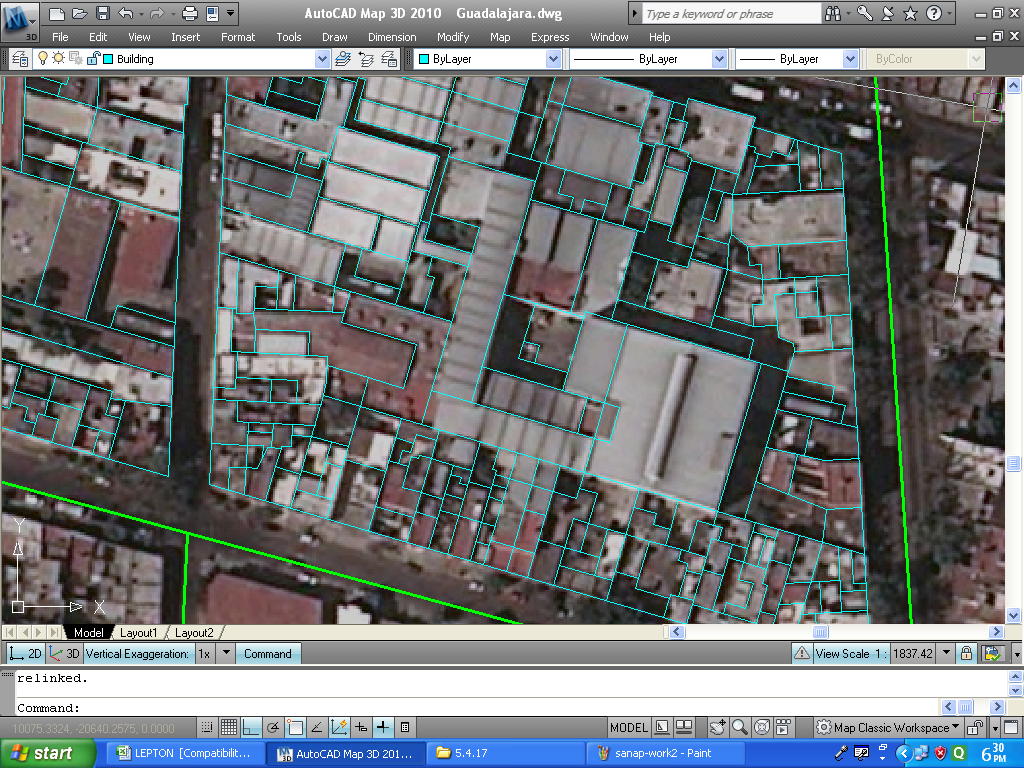Open the File menu
Image resolution: width=1024 pixels, height=768 pixels.
pyautogui.click(x=60, y=37)
